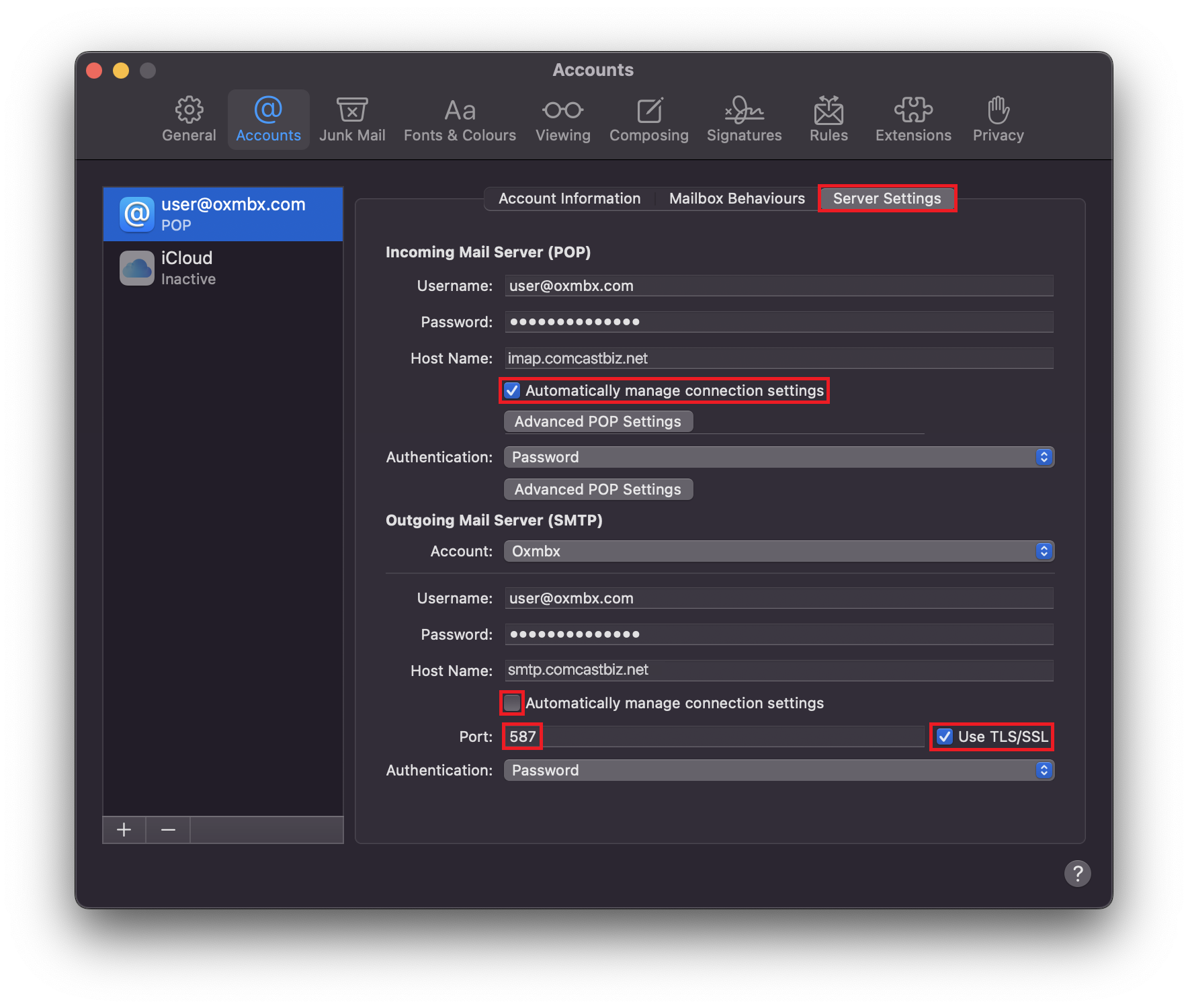Select the Accounts icon
Screen dimensions: 1188x1008
[268, 119]
